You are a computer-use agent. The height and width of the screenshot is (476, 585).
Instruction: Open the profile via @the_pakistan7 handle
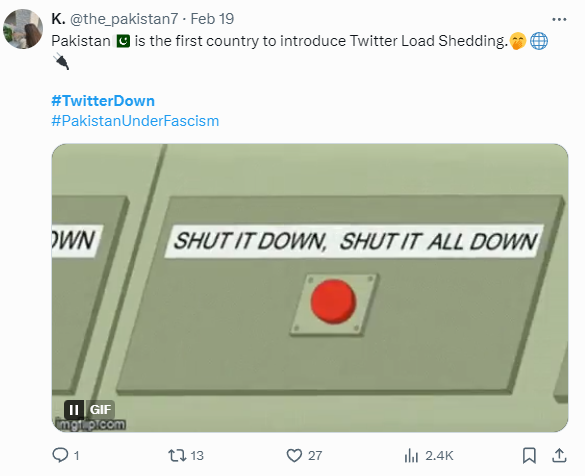(124, 19)
